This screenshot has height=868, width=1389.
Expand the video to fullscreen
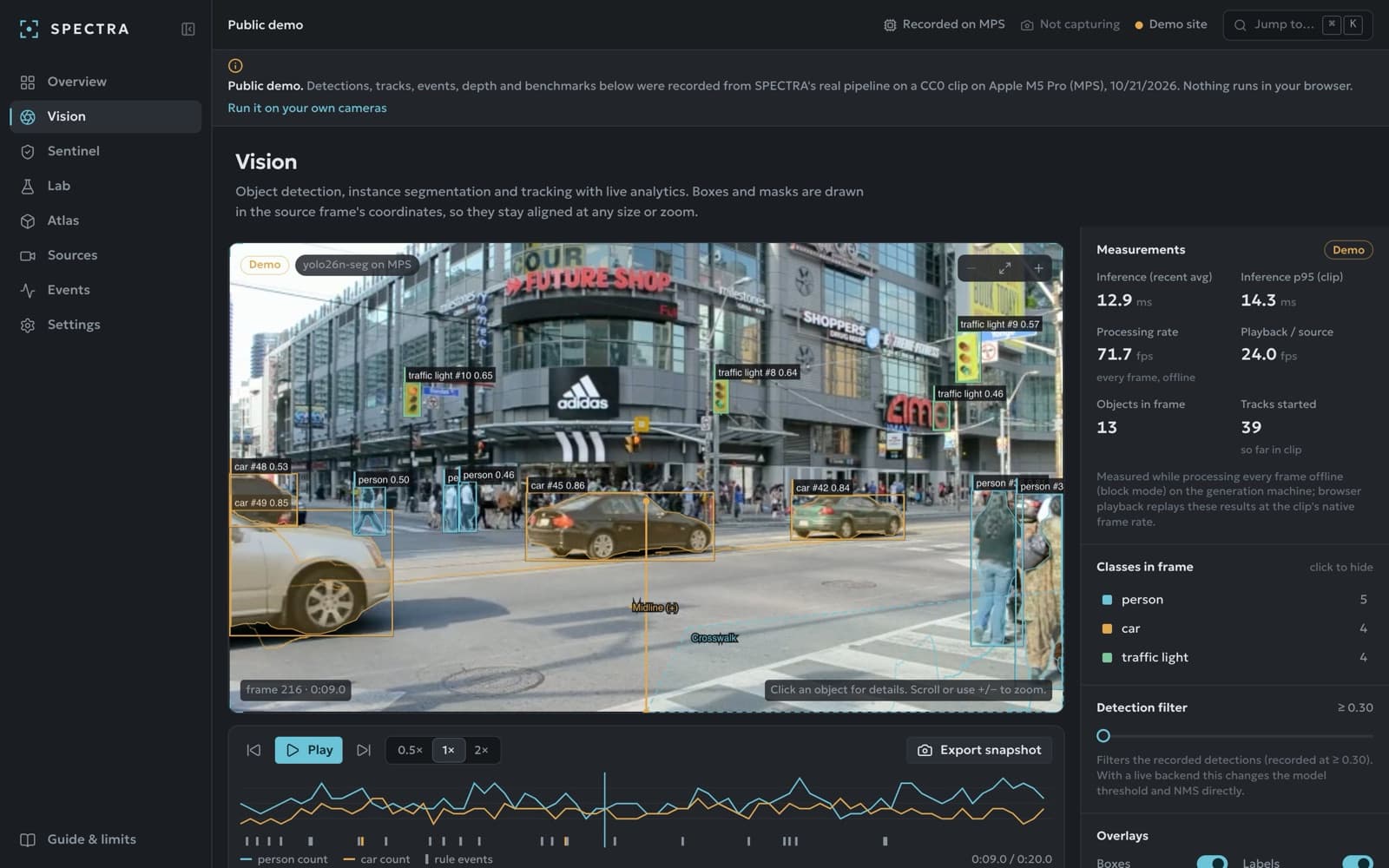(x=1004, y=268)
